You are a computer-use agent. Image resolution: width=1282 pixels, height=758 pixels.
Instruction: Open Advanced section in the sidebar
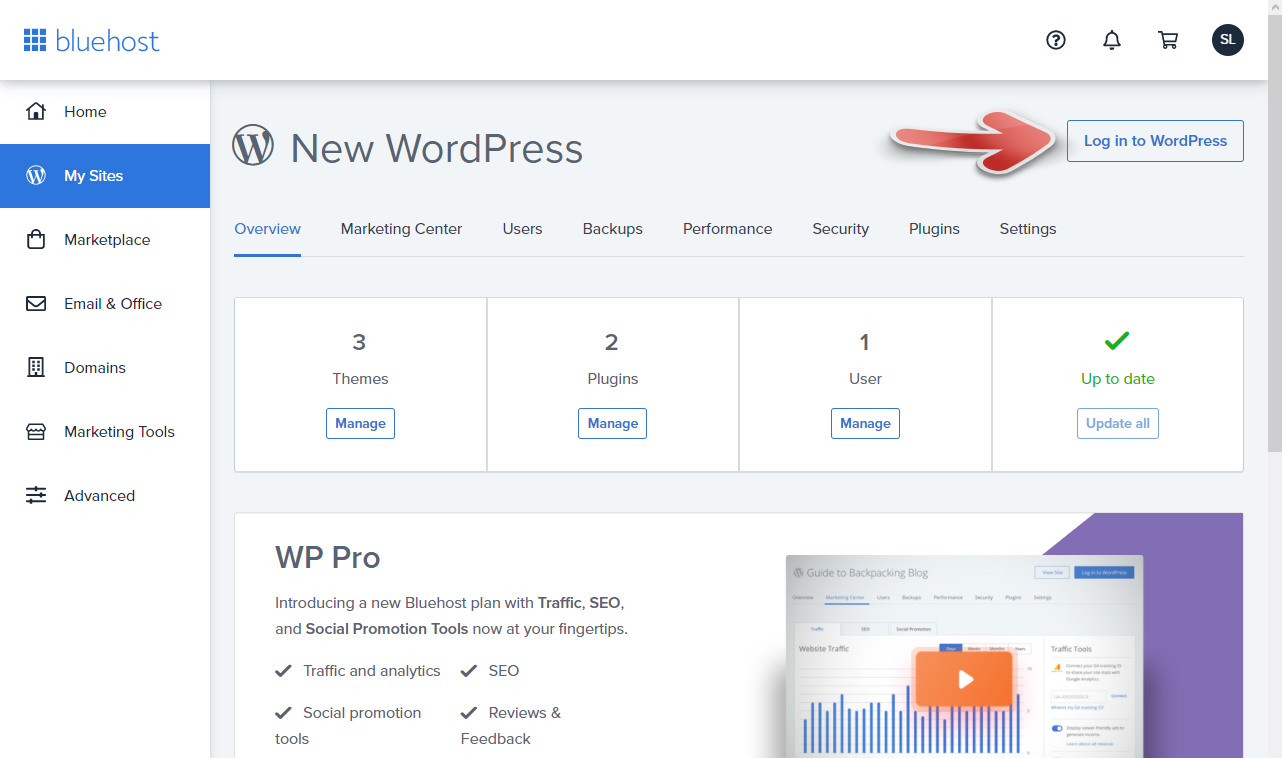coord(105,496)
